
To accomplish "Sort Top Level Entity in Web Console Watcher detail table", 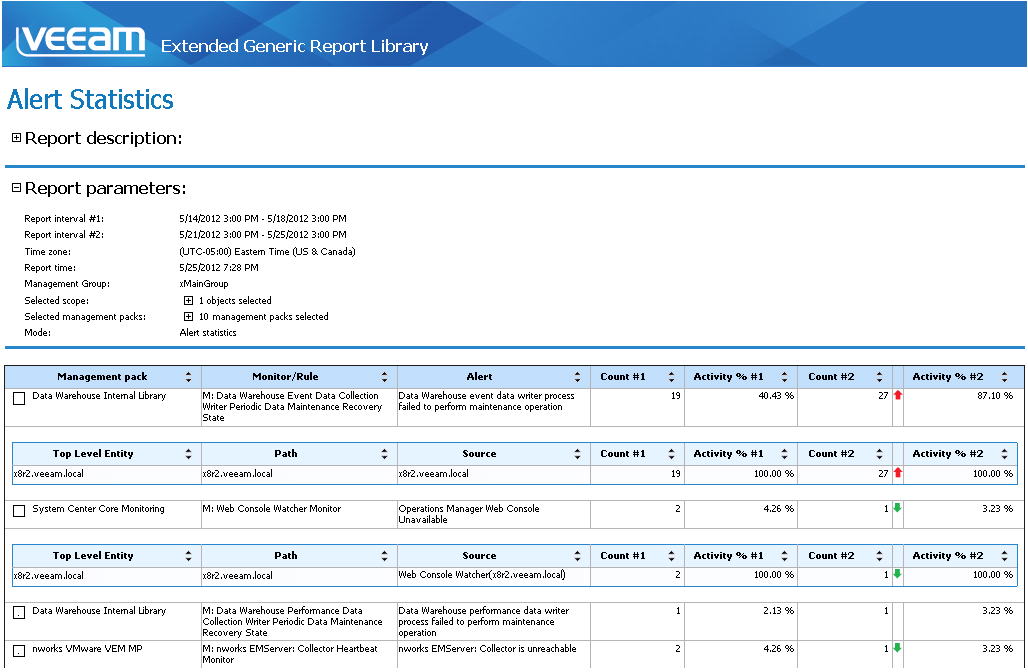I will [x=188, y=556].
